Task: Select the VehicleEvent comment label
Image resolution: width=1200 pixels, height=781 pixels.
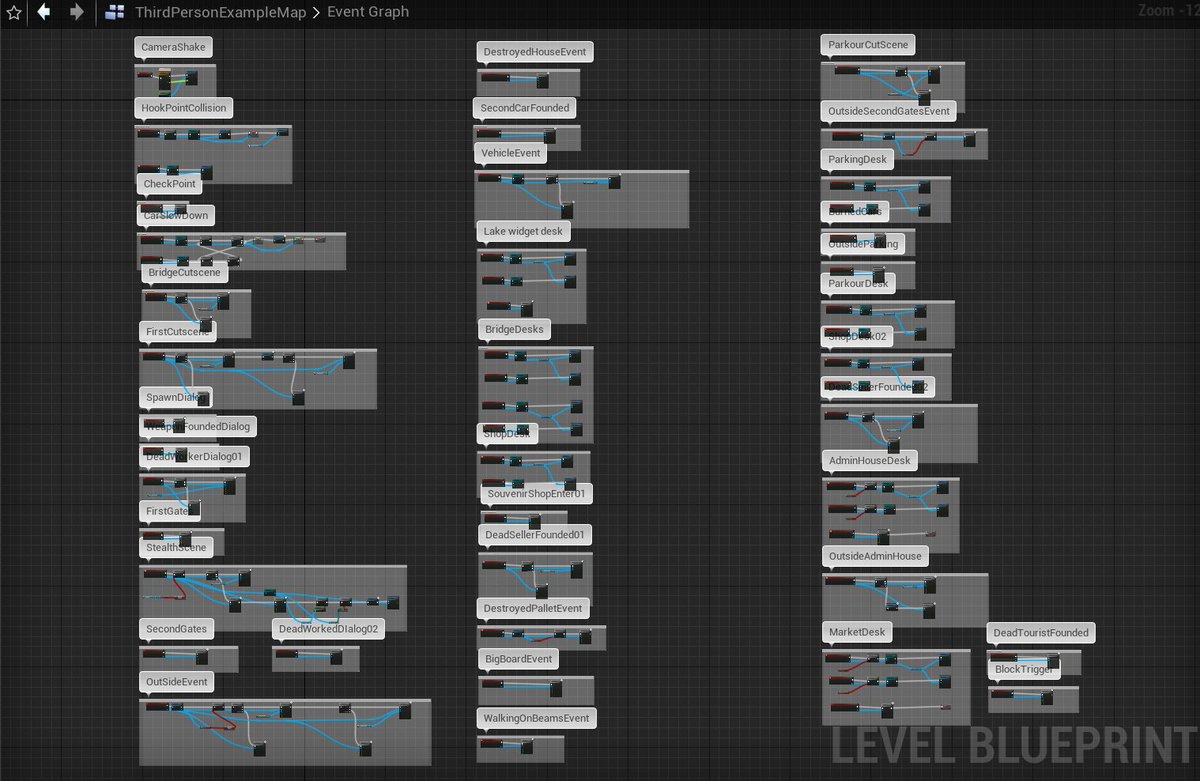Action: point(511,153)
